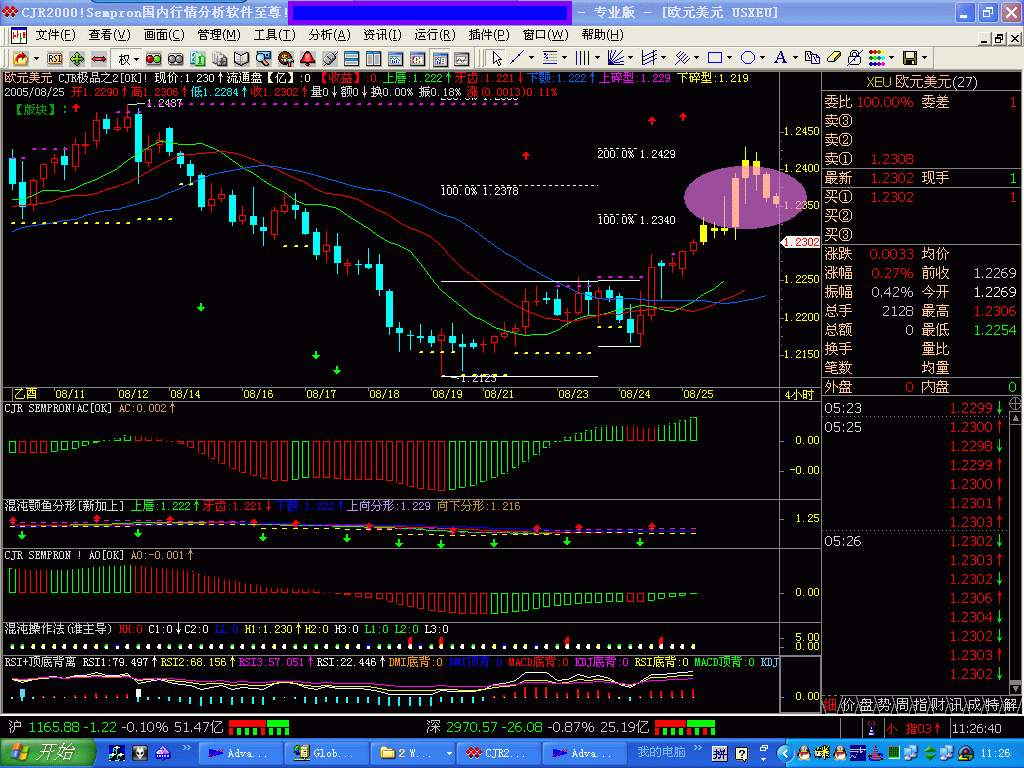1024x768 pixels.
Task: Open the CJR2... taskbar window button
Action: click(498, 753)
